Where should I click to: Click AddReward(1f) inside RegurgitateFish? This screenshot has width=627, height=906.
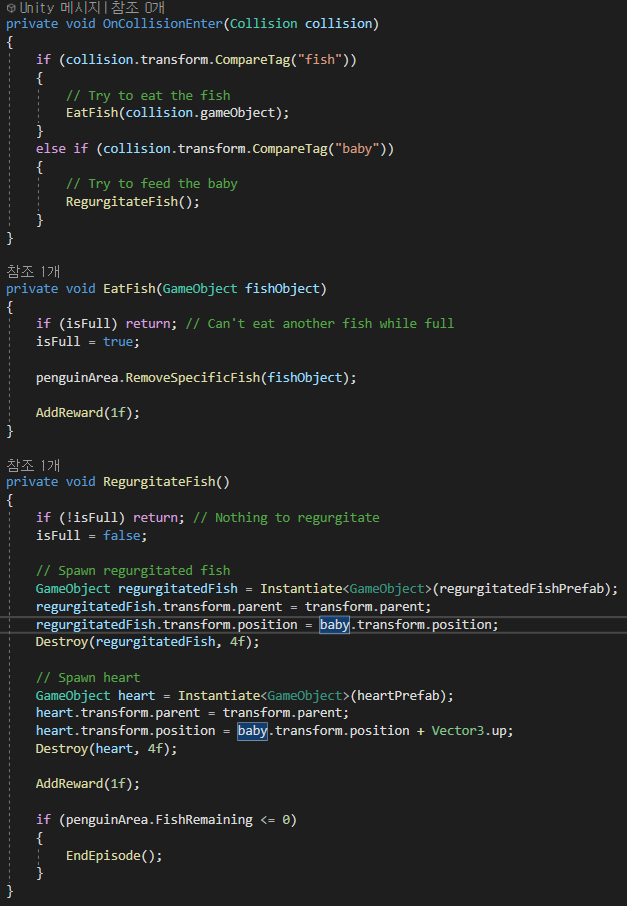point(88,784)
